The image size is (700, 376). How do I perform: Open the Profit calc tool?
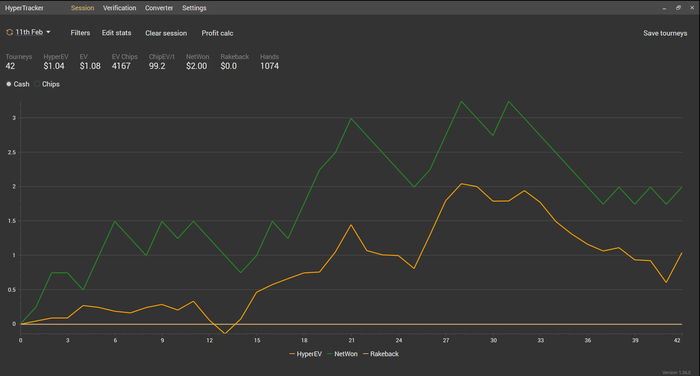point(217,33)
